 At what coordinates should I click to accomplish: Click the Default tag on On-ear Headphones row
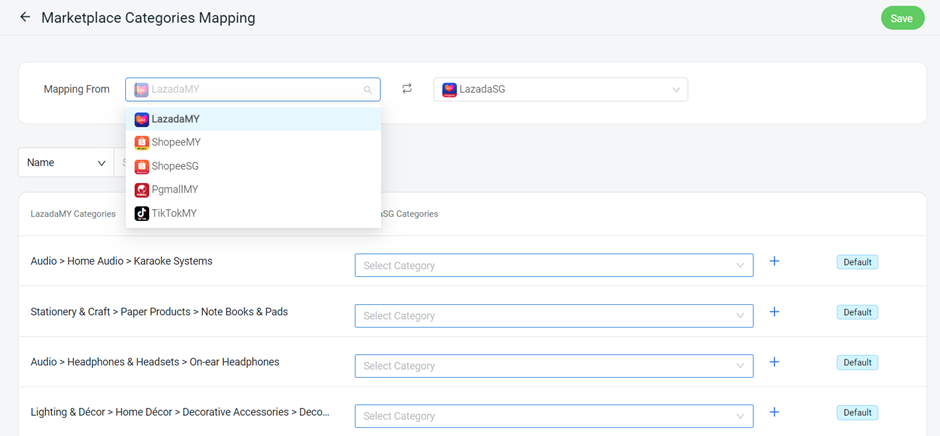[857, 362]
